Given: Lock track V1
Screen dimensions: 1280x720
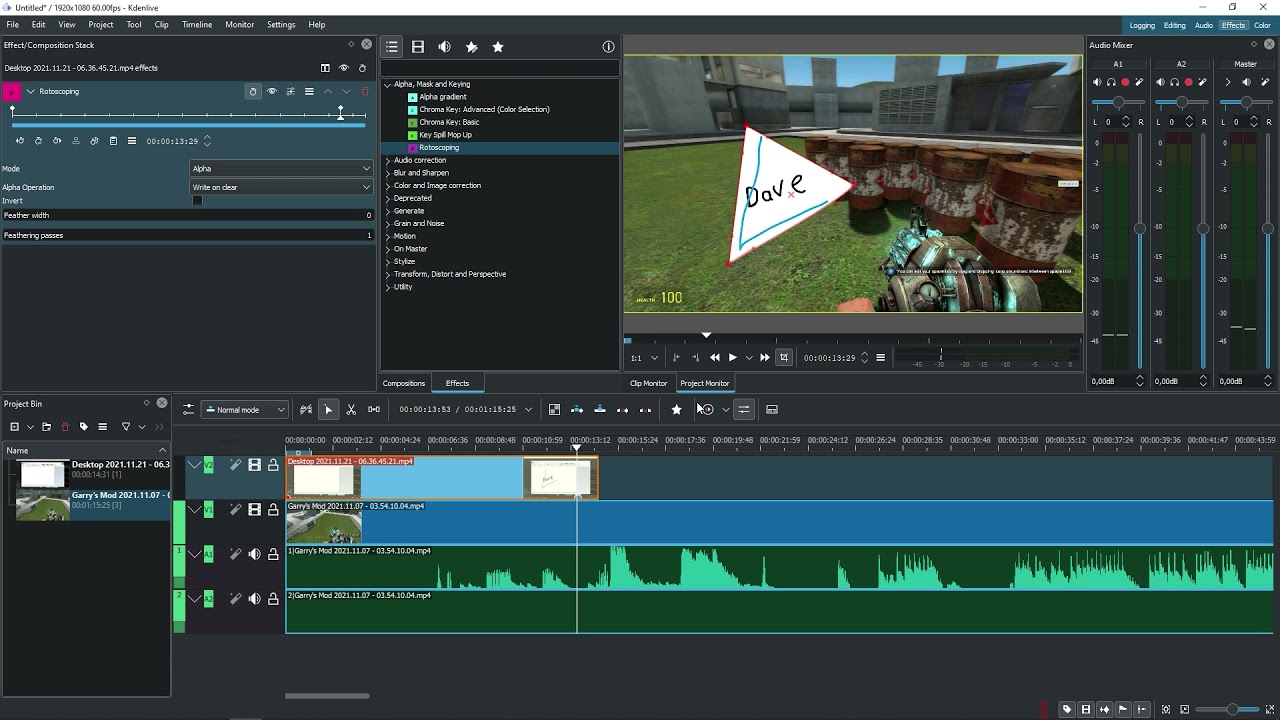Looking at the screenshot, I should coord(273,510).
